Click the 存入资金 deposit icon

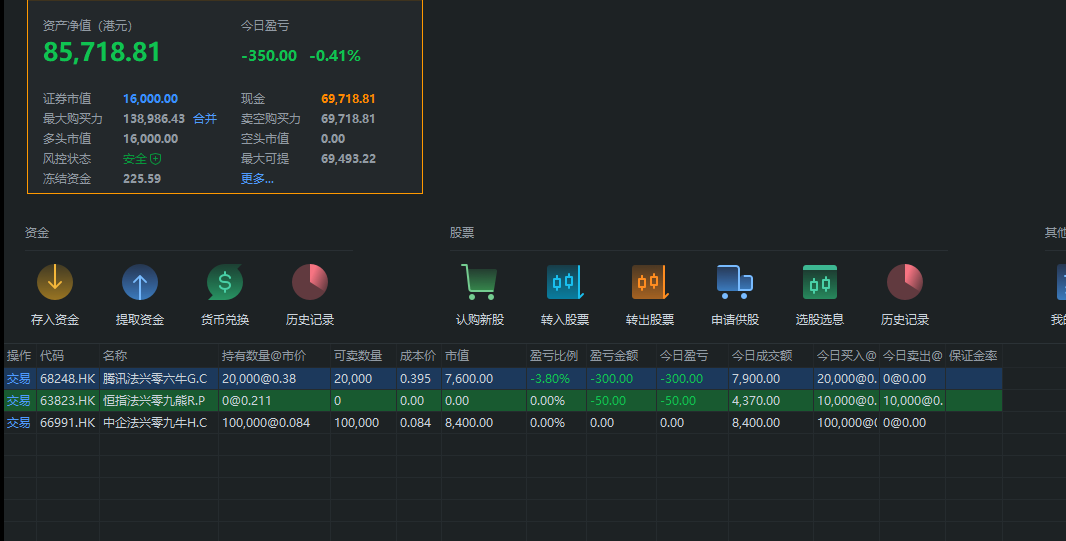tap(54, 281)
